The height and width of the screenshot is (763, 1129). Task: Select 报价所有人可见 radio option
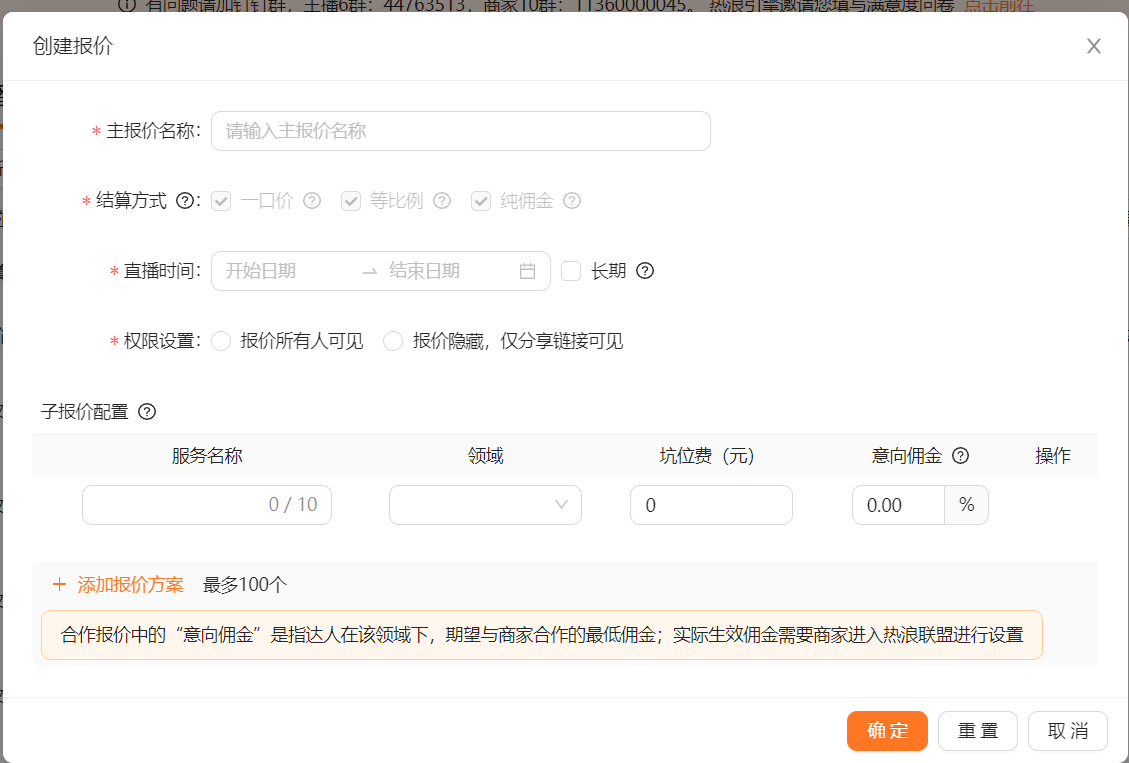click(221, 340)
